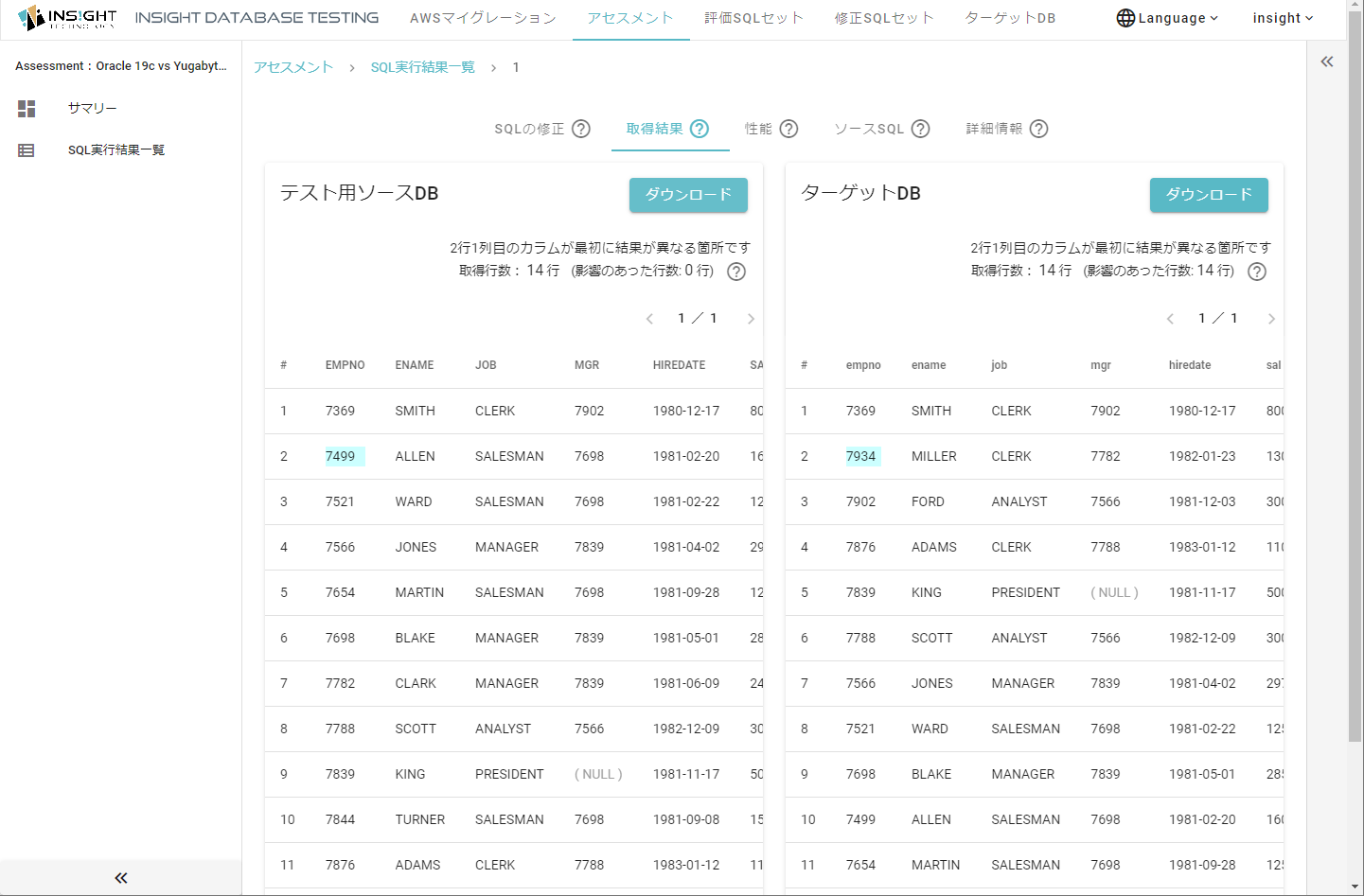
Task: Click highlighted 7934 cell in target table
Action: 864,456
